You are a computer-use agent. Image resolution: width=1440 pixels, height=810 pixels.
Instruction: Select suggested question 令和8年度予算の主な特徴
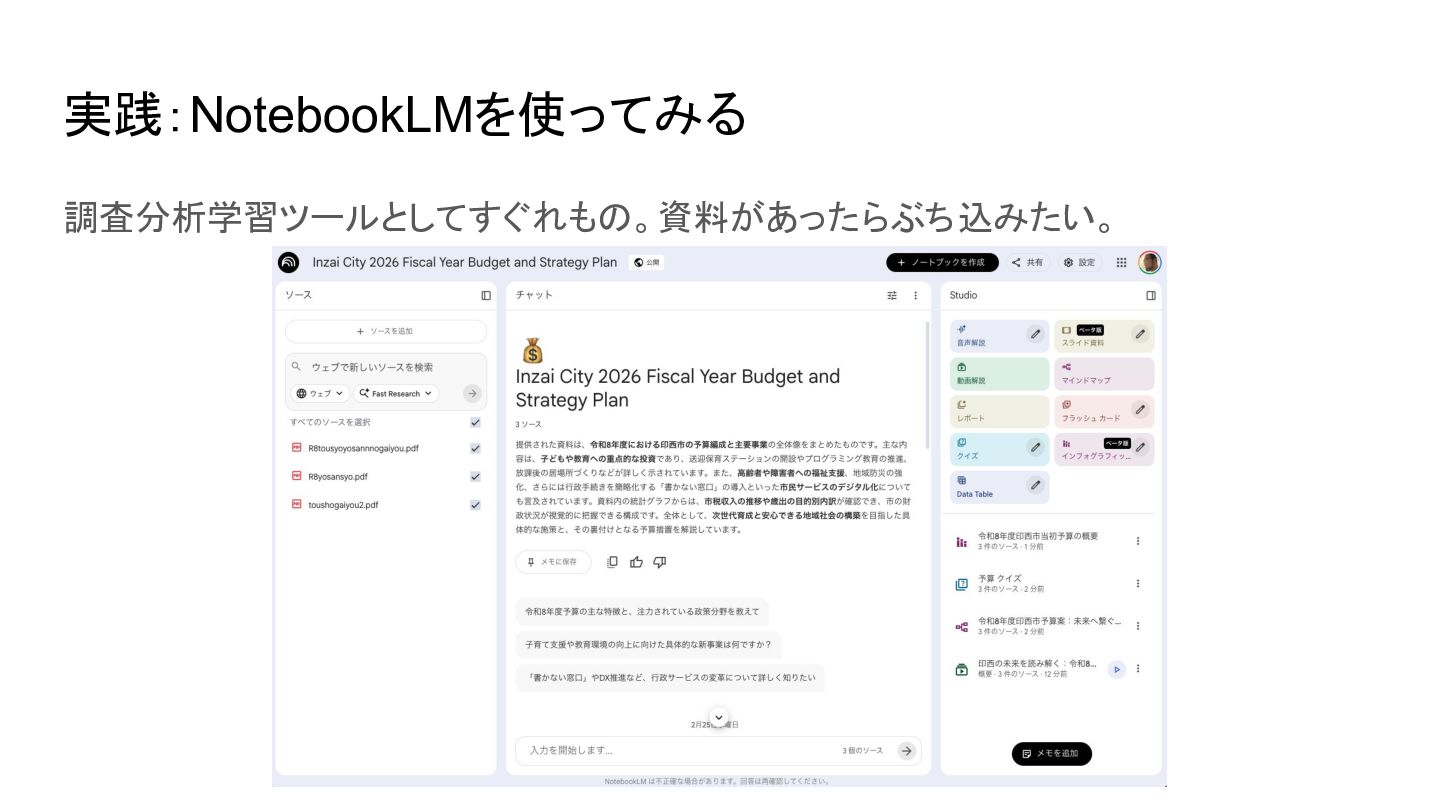pos(642,611)
